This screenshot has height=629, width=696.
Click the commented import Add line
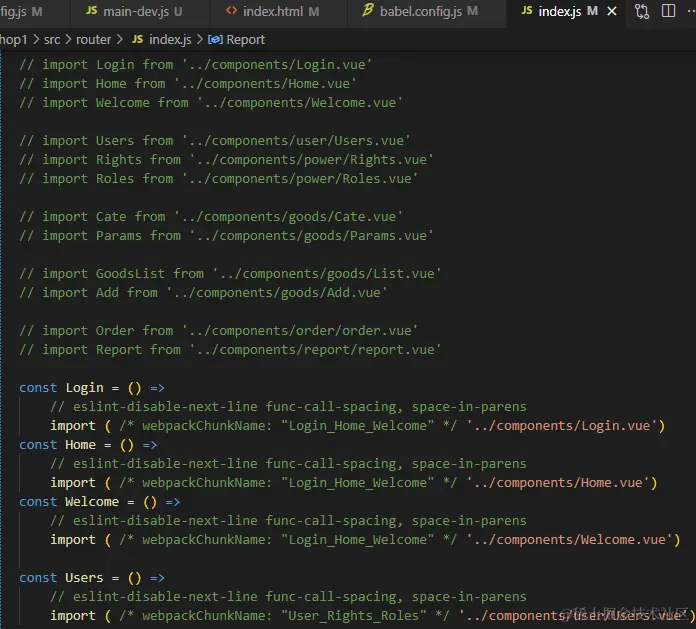pyautogui.click(x=203, y=293)
